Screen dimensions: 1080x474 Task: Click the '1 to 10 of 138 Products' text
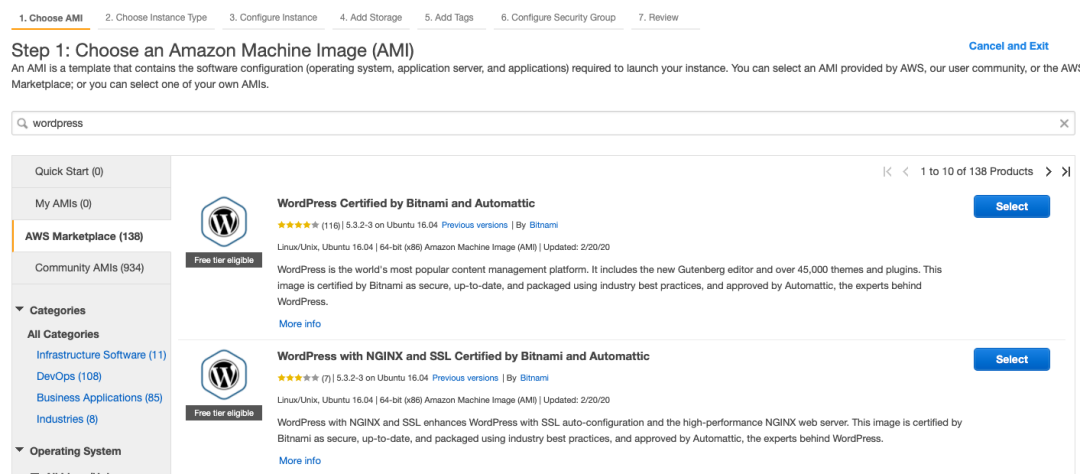point(977,172)
